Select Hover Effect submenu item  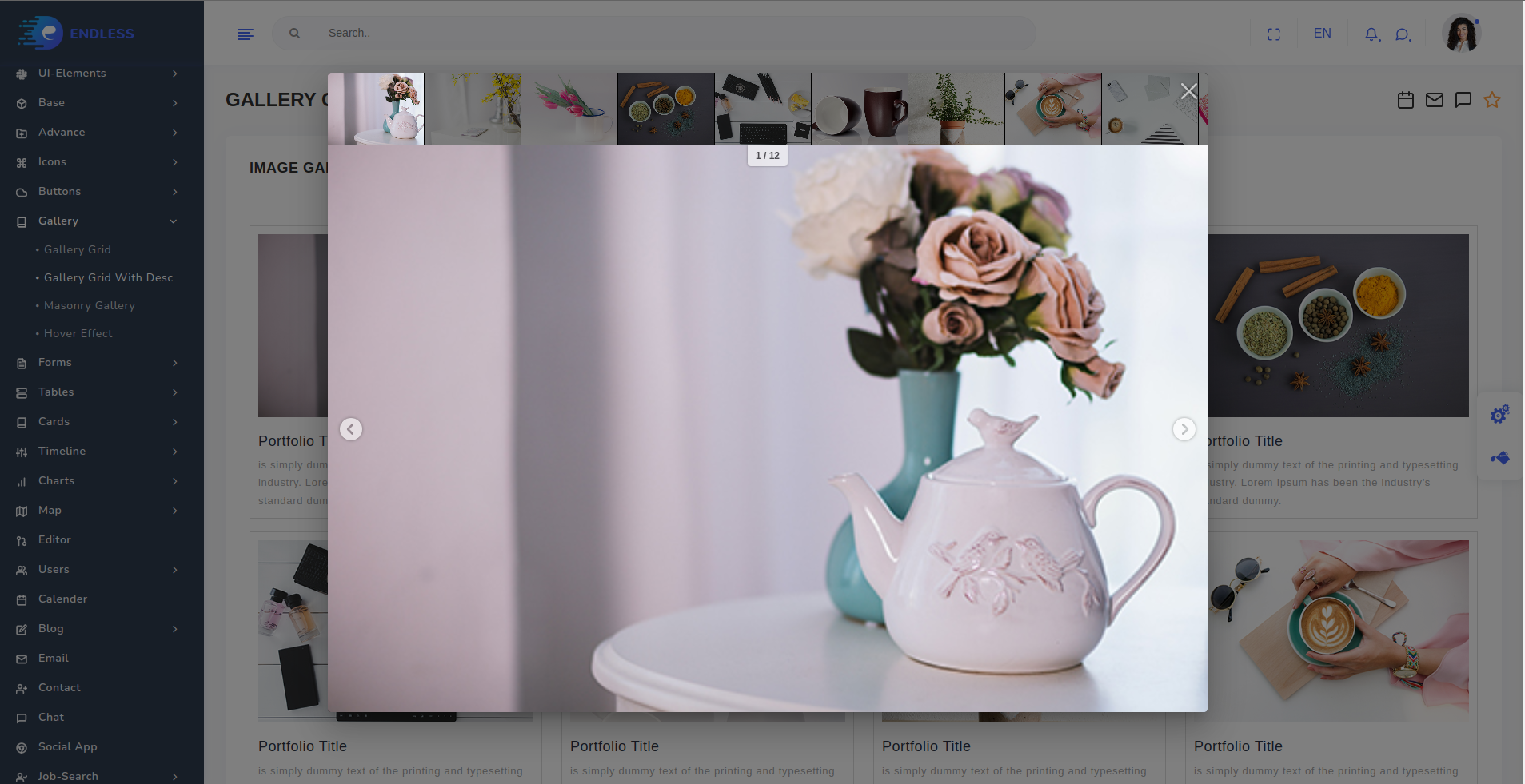point(78,334)
